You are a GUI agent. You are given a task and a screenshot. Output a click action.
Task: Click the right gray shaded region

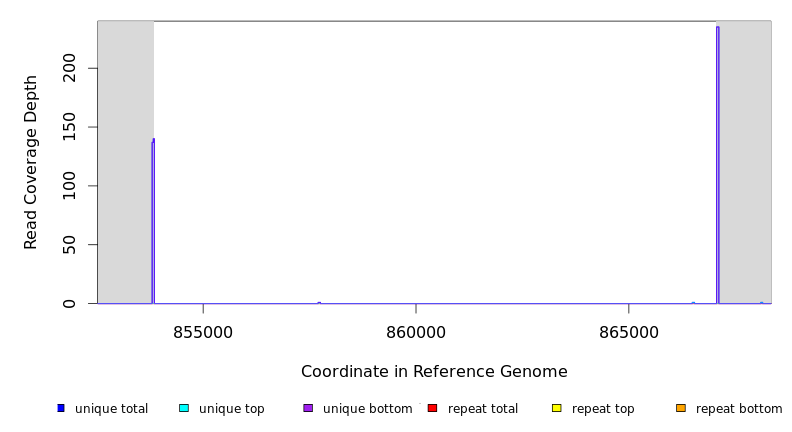pos(745,160)
